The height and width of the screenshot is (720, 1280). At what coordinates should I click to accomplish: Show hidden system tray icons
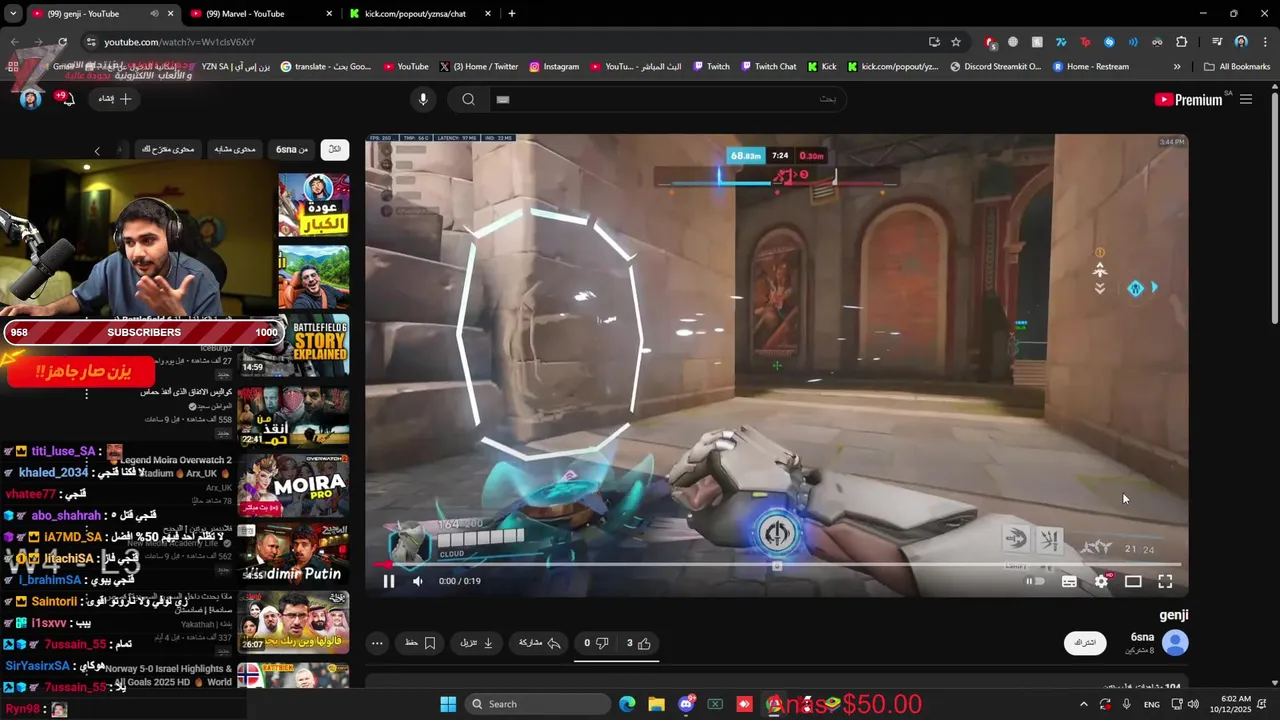tap(1083, 704)
